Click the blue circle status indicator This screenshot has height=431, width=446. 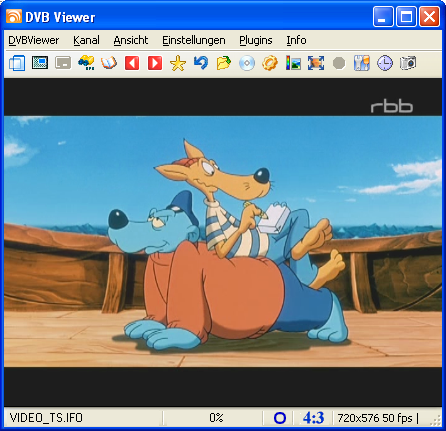[x=280, y=418]
